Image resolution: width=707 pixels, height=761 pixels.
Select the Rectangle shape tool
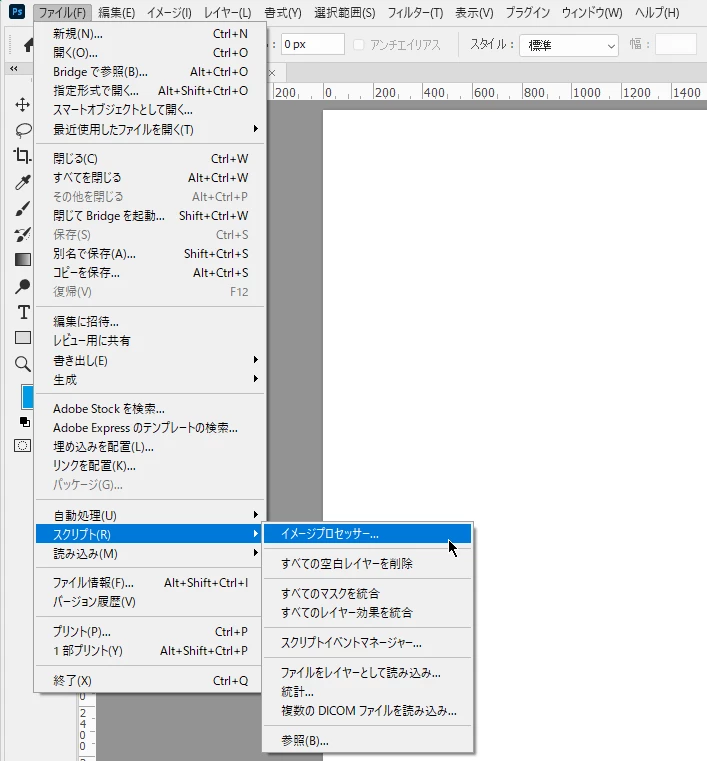(x=23, y=338)
